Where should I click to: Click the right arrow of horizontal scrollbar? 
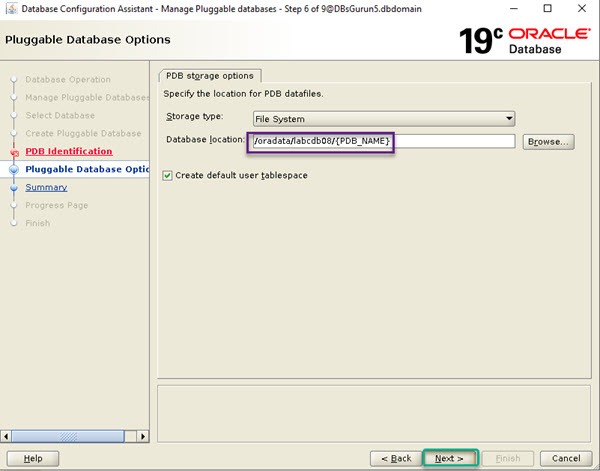[143, 436]
